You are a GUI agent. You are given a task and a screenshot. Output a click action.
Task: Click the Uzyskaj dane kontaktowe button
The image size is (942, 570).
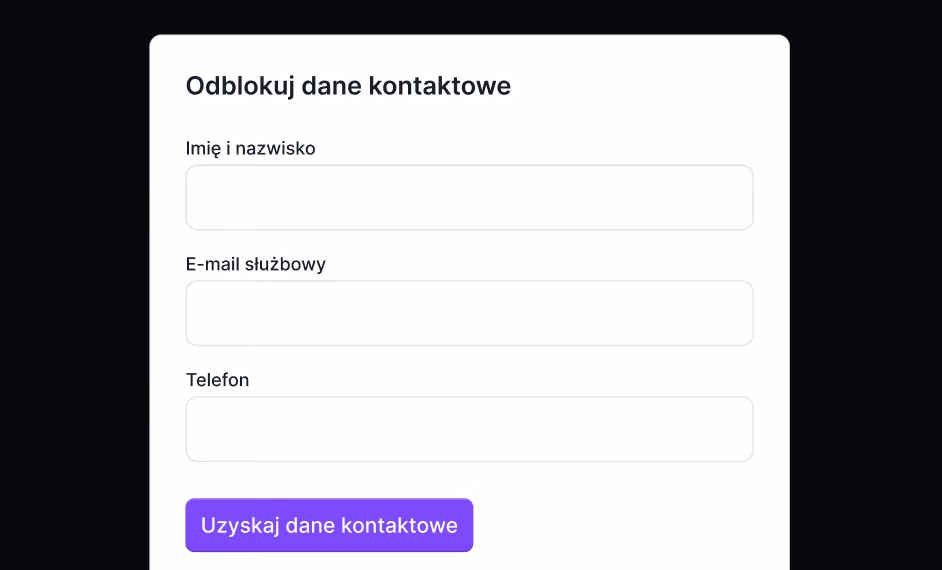(x=329, y=525)
